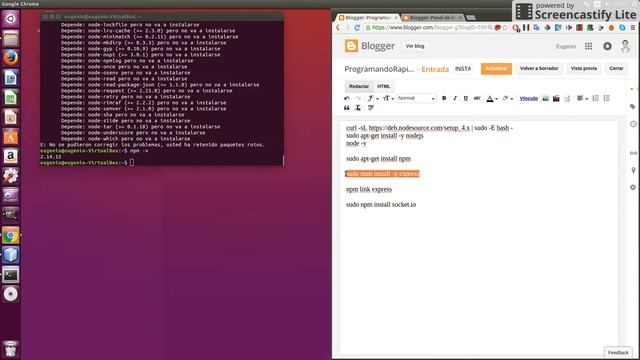
Task: Open the text alignment dropdown
Action: pyautogui.click(x=582, y=98)
